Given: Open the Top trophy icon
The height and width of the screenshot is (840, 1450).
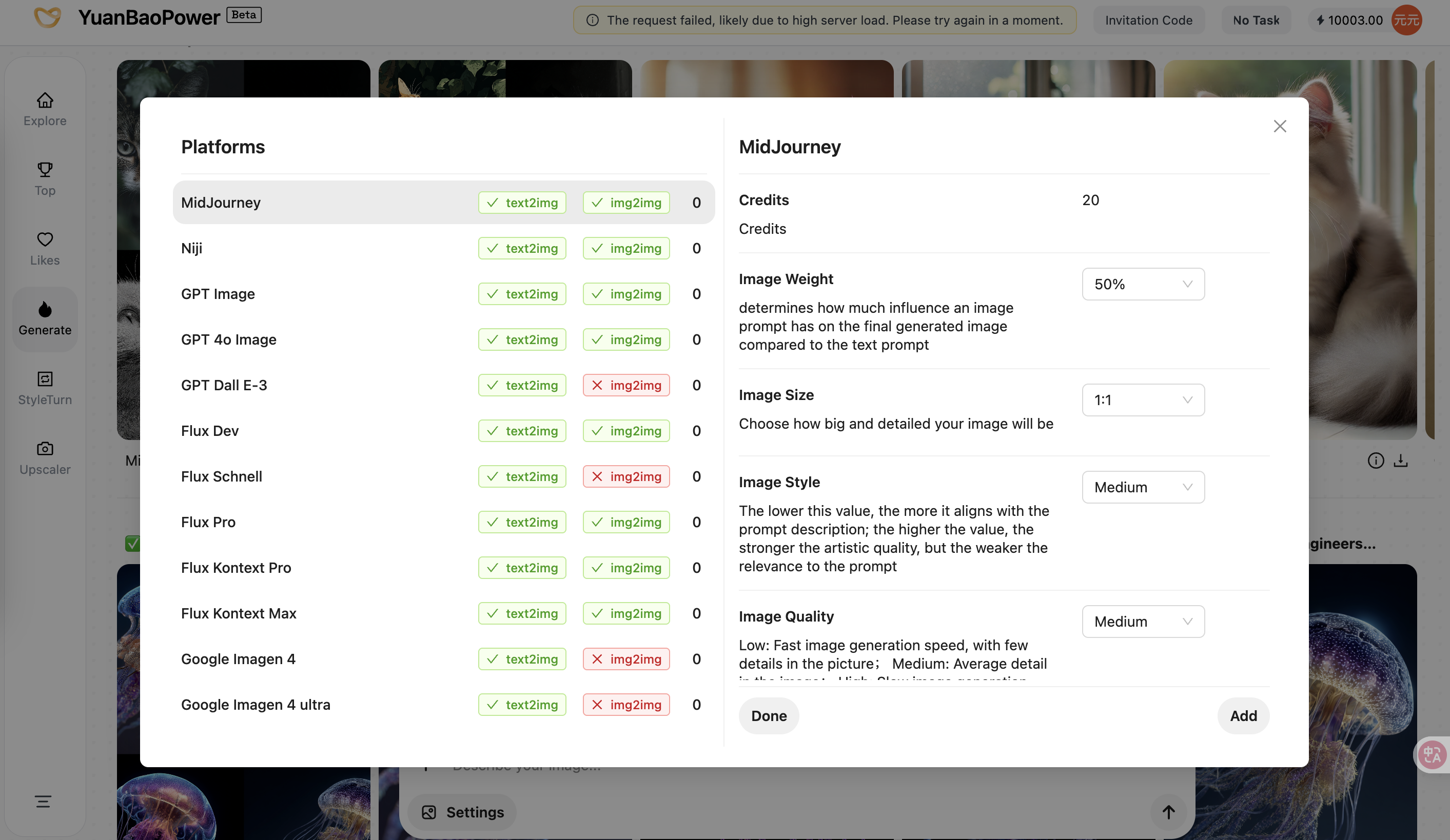Looking at the screenshot, I should [x=45, y=170].
